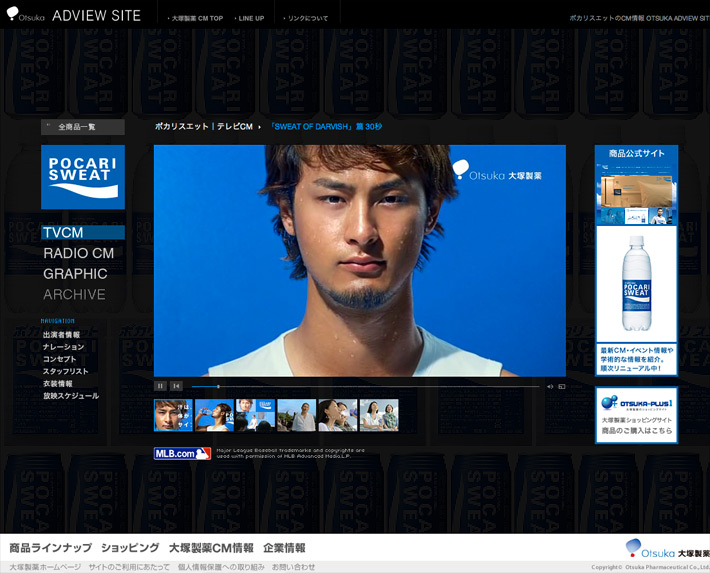Image resolution: width=710 pixels, height=573 pixels.
Task: Click the Pocari Sweat logo tile
Action: tap(83, 177)
